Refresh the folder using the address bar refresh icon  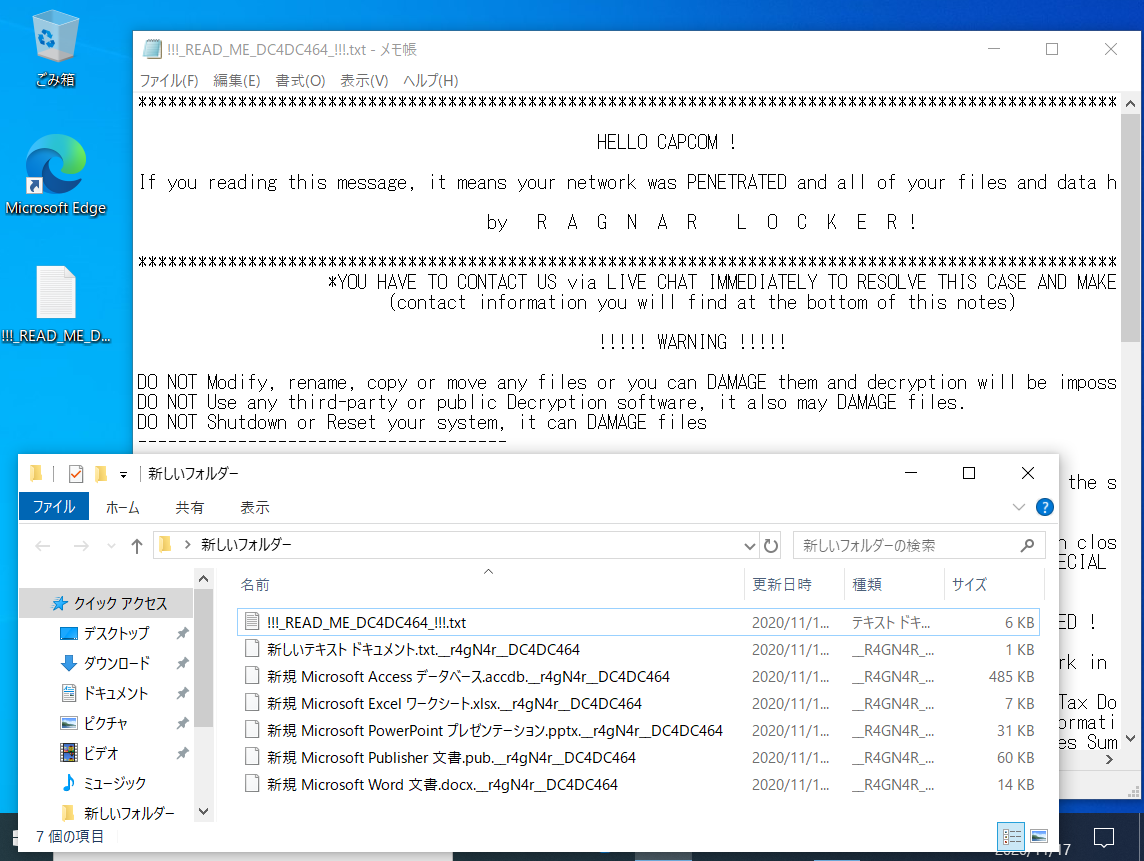click(x=770, y=546)
